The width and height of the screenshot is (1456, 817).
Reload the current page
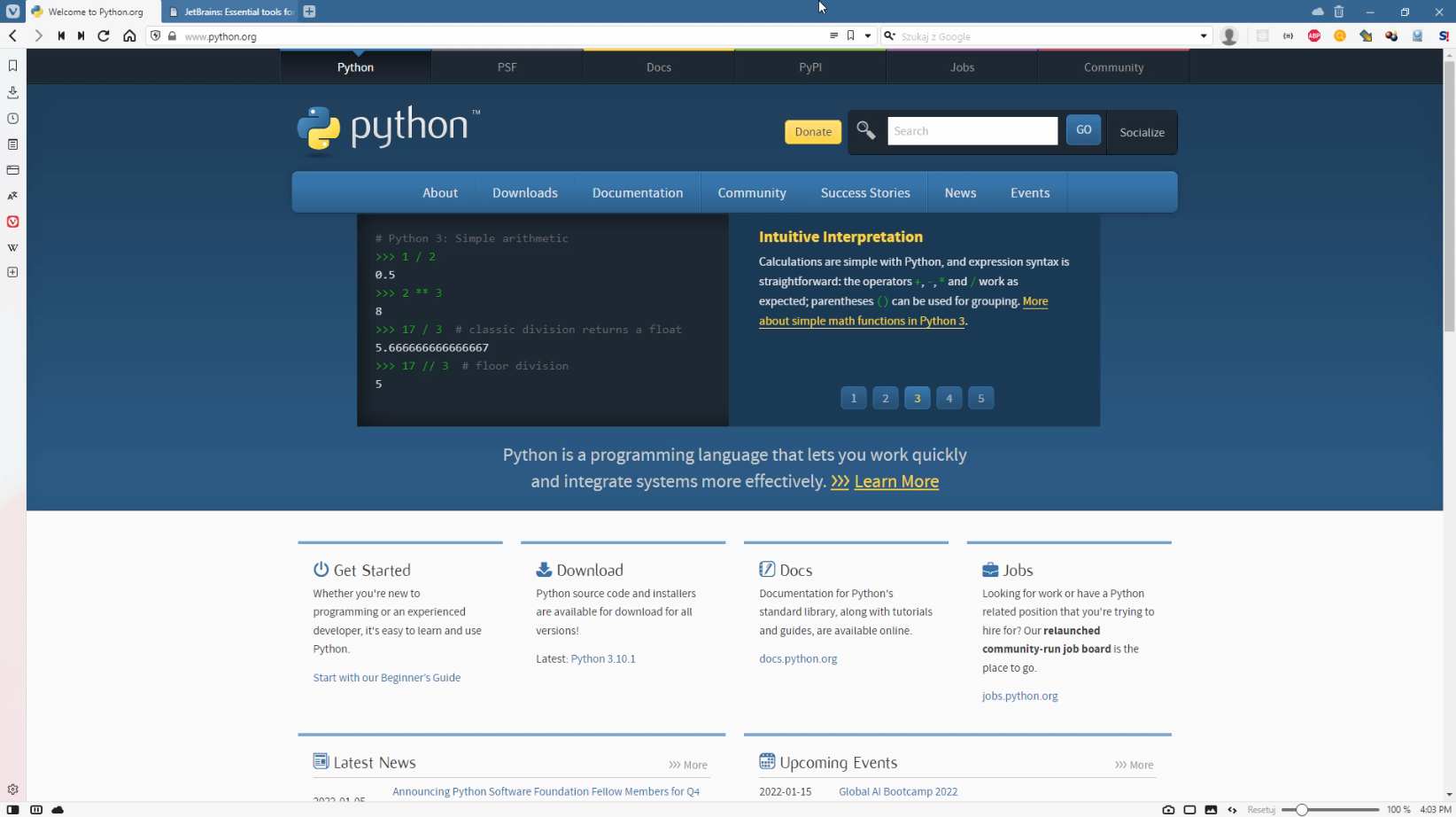click(104, 36)
